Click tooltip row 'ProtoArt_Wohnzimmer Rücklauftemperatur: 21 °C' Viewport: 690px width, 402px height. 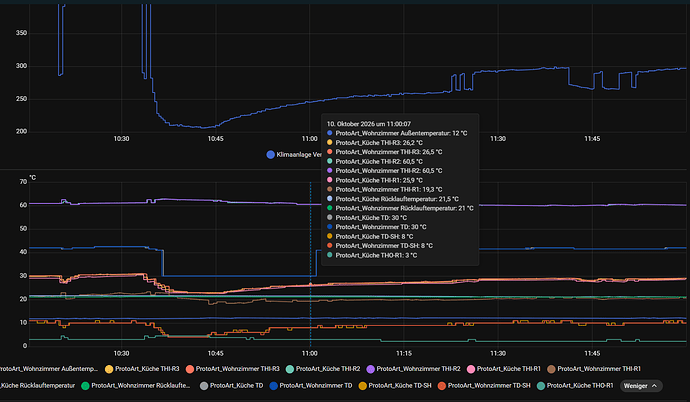coord(400,208)
